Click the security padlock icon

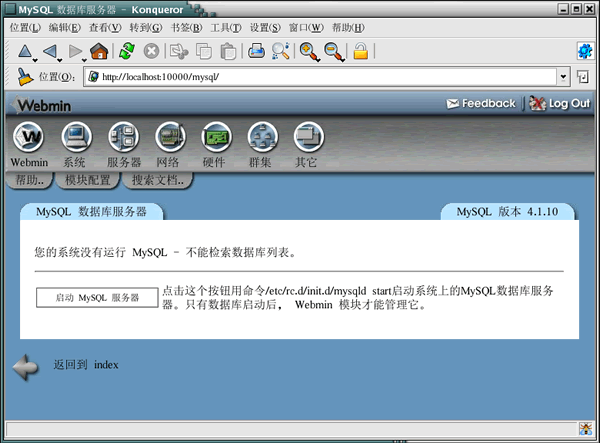coord(360,51)
